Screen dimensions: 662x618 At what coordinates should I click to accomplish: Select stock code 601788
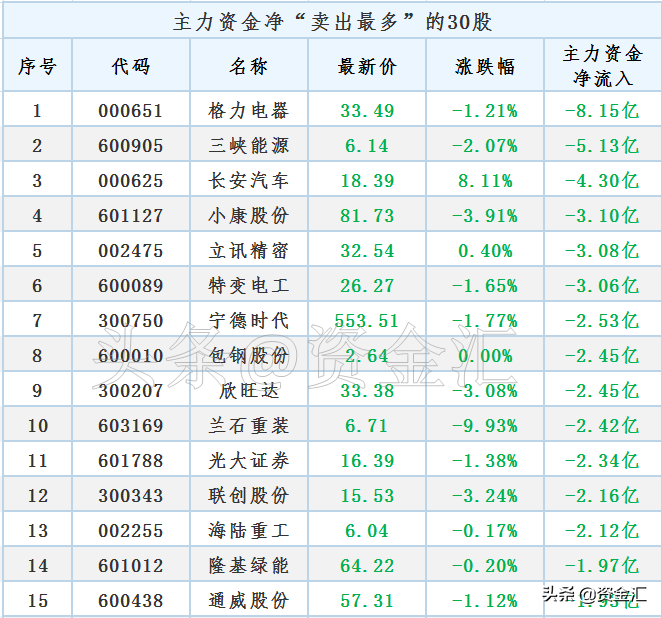131,461
